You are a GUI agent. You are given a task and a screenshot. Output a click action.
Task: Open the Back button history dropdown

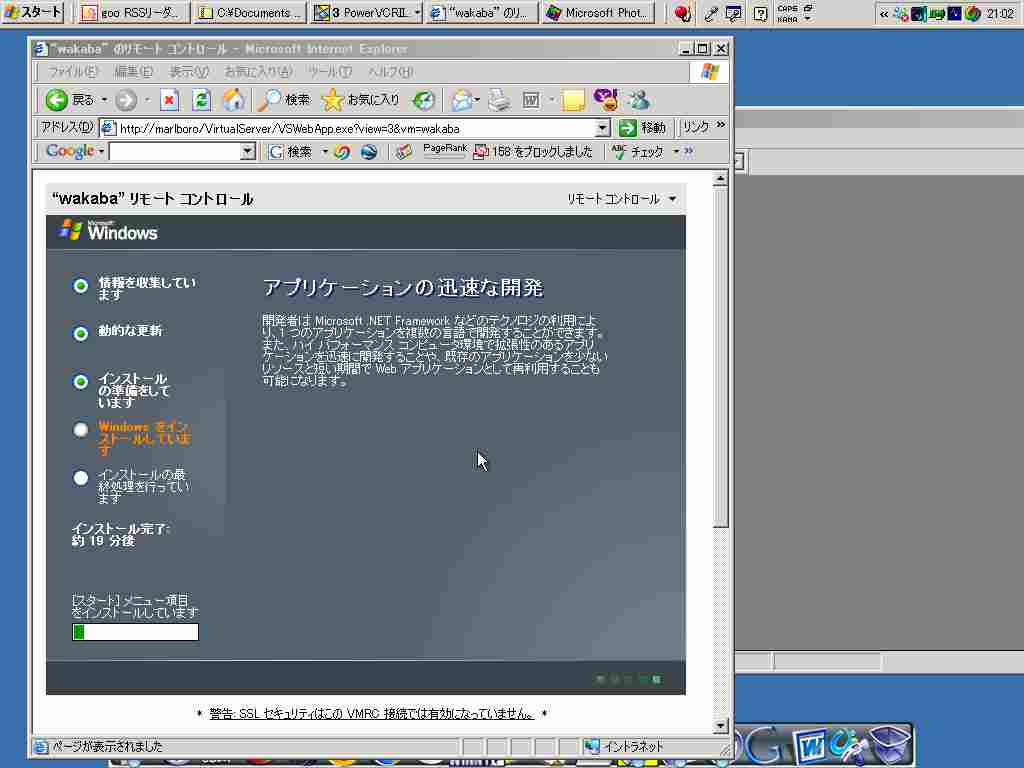coord(104,100)
